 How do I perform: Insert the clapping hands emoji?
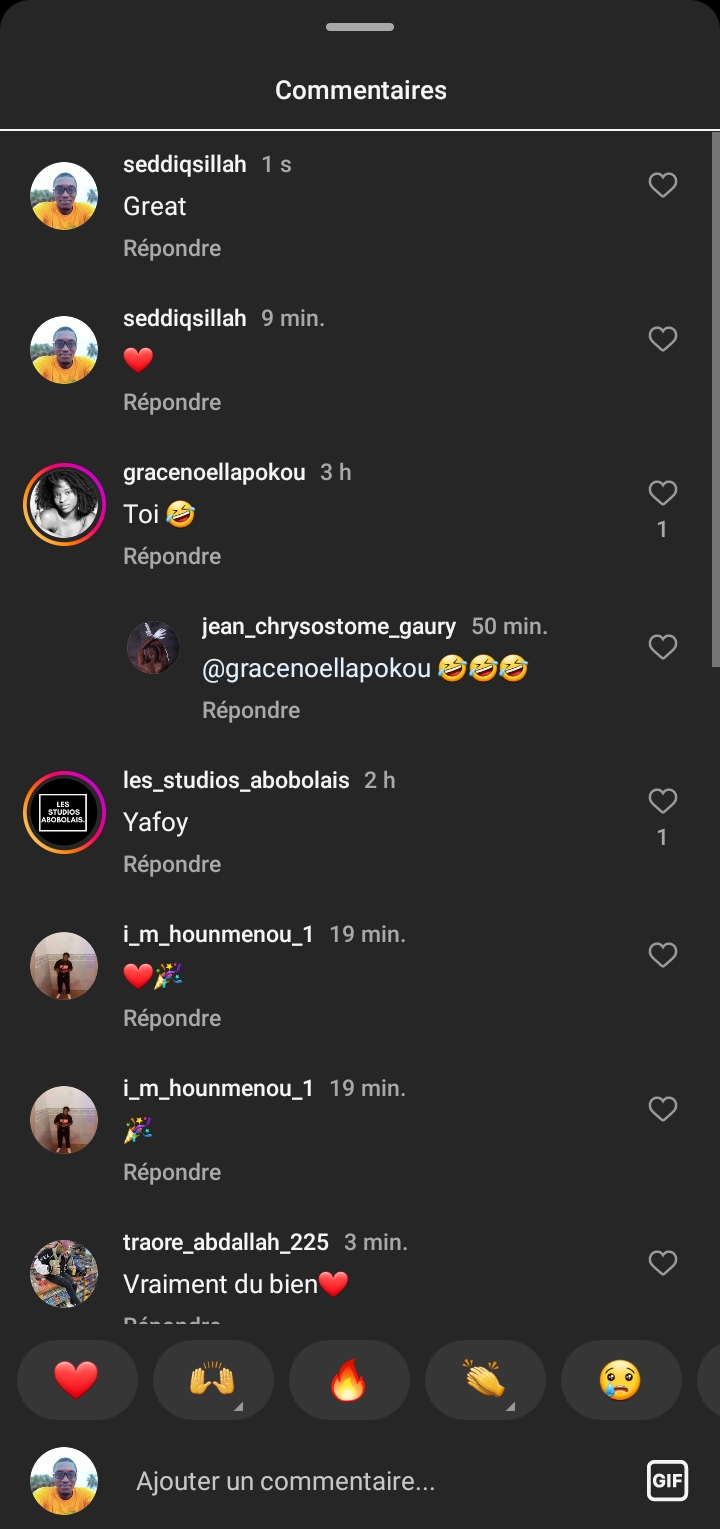point(485,1380)
